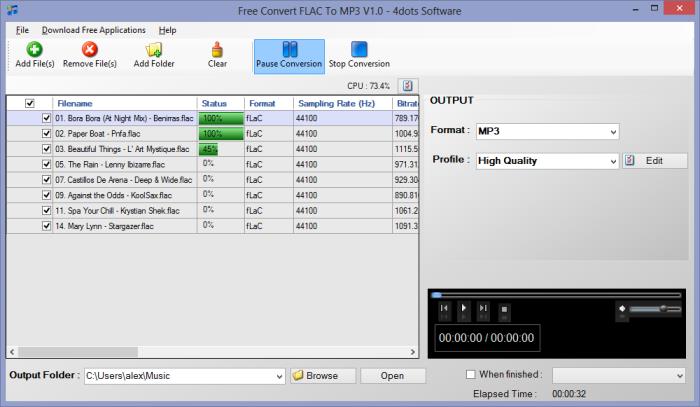The height and width of the screenshot is (407, 700).
Task: Click the Edit profile button
Action: click(654, 161)
